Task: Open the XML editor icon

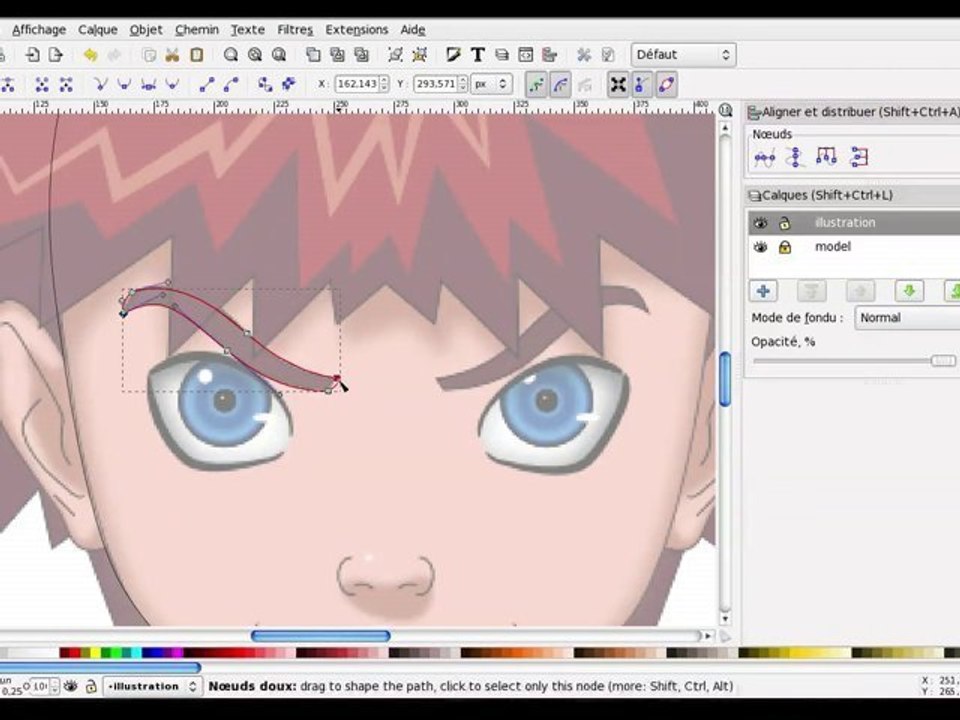Action: pyautogui.click(x=525, y=55)
